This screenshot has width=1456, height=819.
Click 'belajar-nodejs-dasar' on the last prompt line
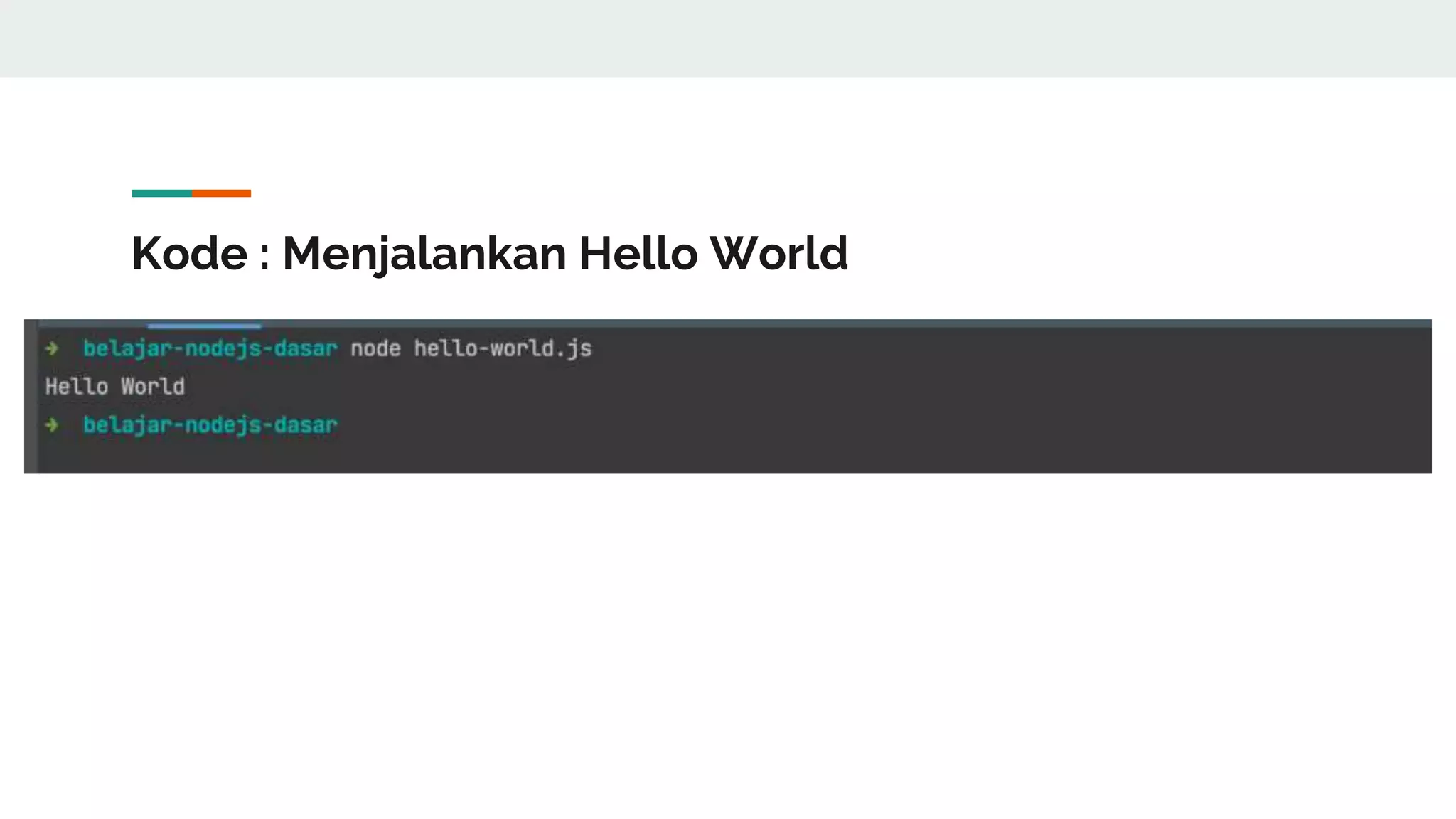point(210,425)
